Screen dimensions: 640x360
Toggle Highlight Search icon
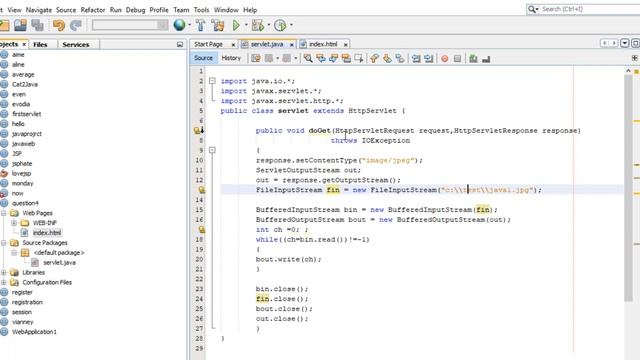[x=346, y=59]
